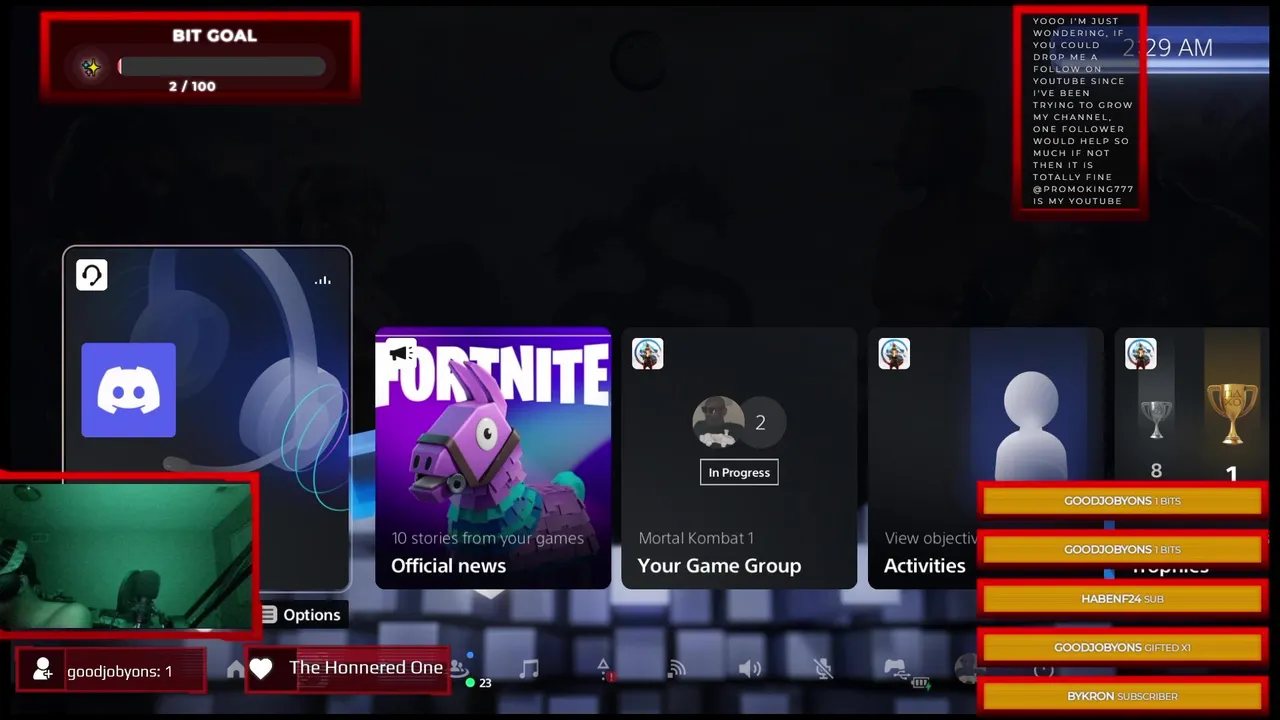Click The Honnered One text
The width and height of the screenshot is (1280, 720).
pos(366,667)
